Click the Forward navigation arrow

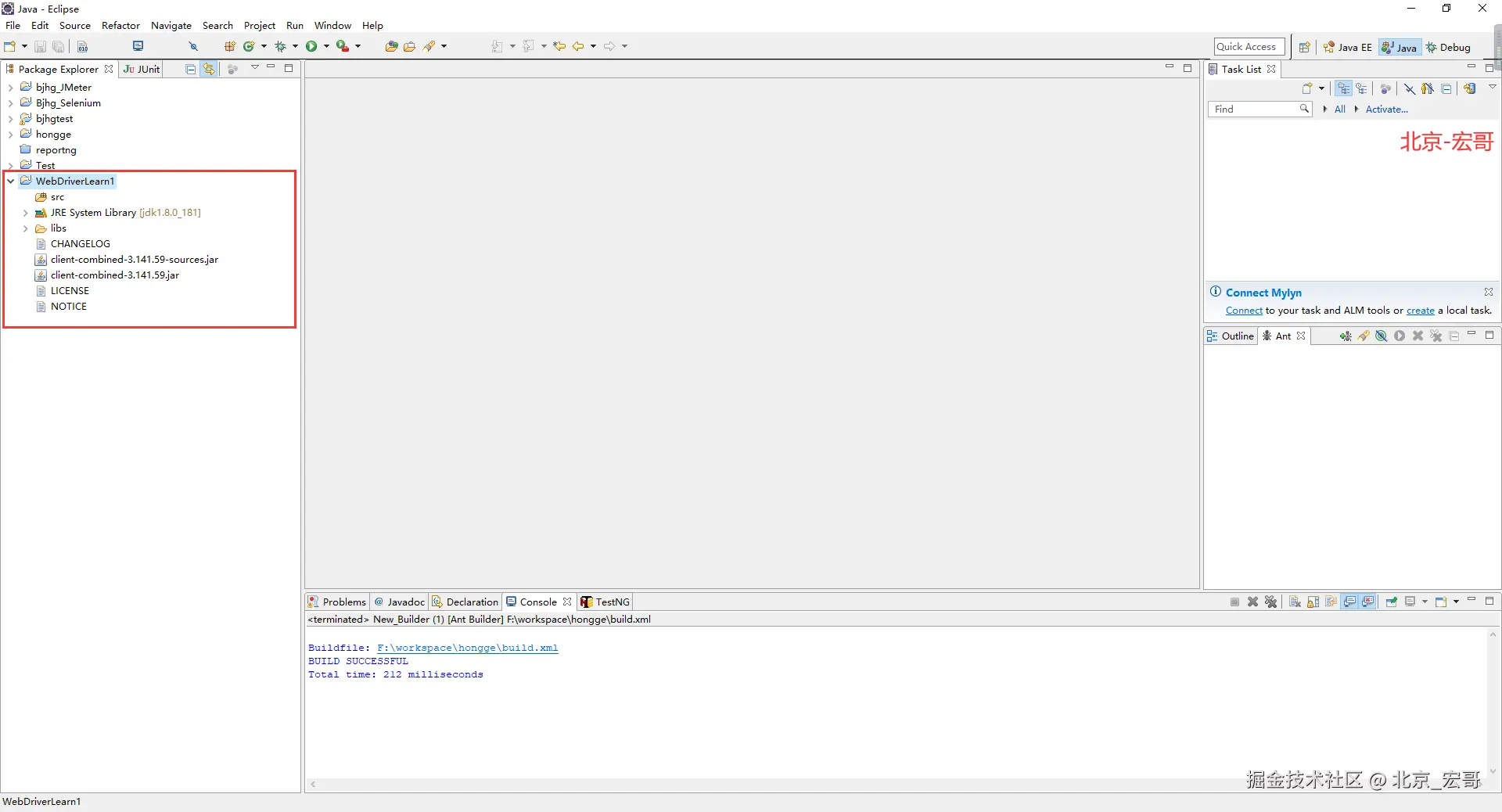click(x=610, y=46)
